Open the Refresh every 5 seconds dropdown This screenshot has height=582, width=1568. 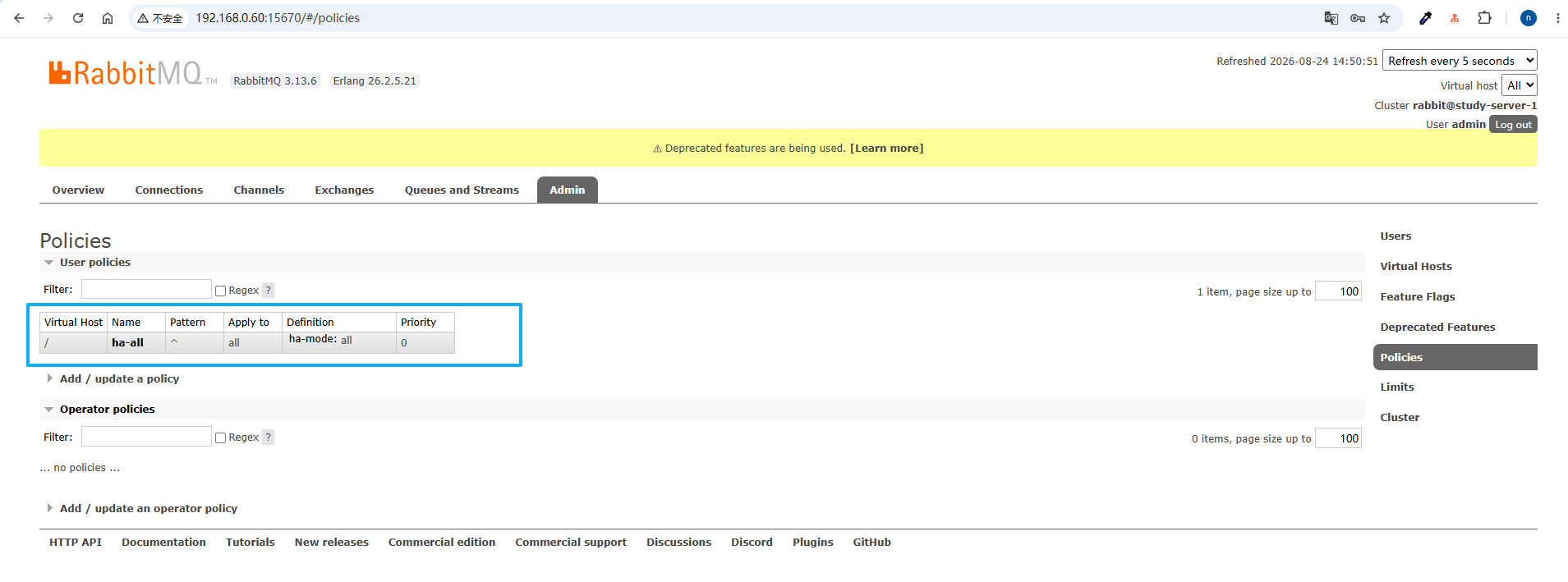pyautogui.click(x=1460, y=61)
